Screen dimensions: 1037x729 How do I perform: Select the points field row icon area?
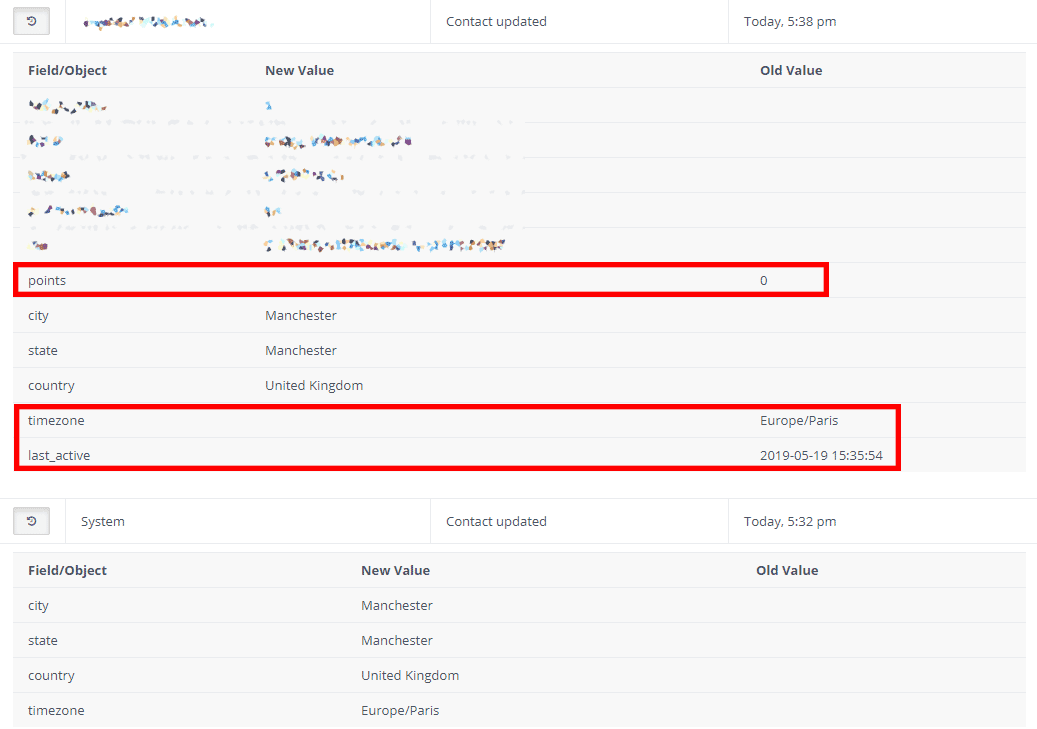tap(47, 280)
